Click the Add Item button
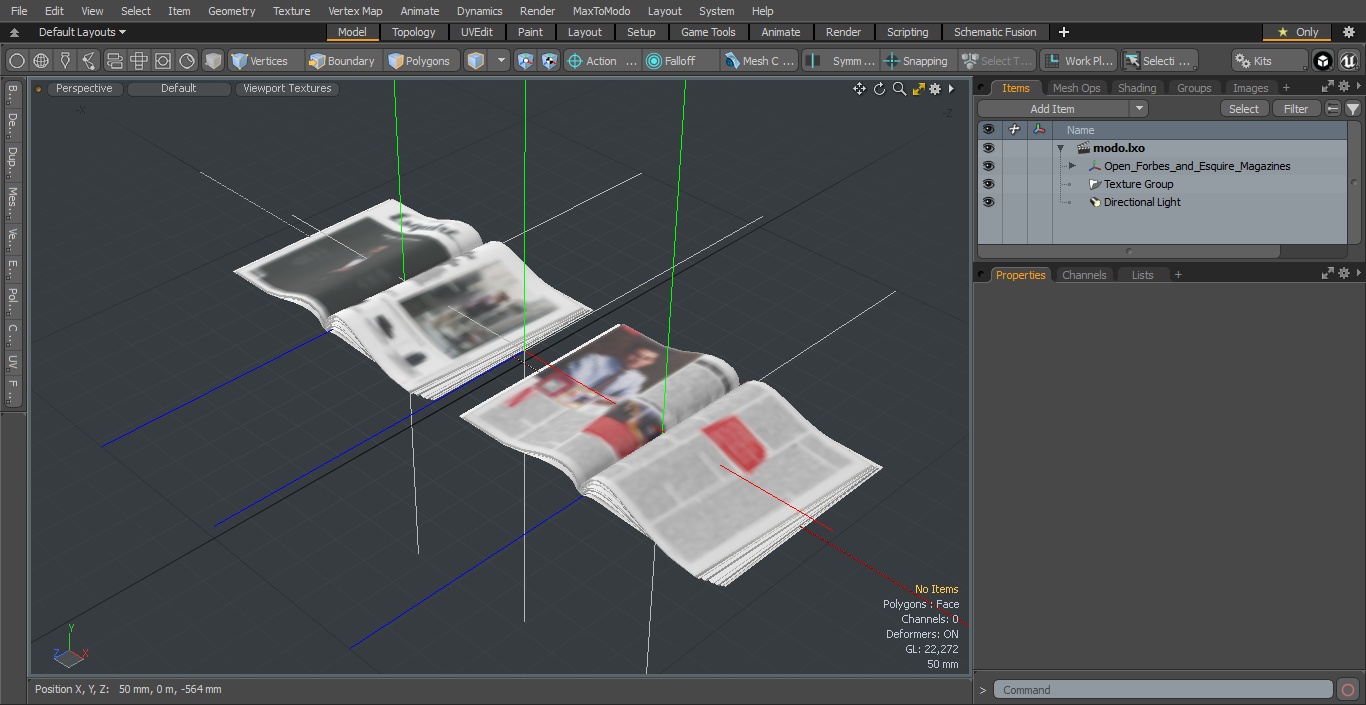The width and height of the screenshot is (1366, 705). (x=1053, y=109)
